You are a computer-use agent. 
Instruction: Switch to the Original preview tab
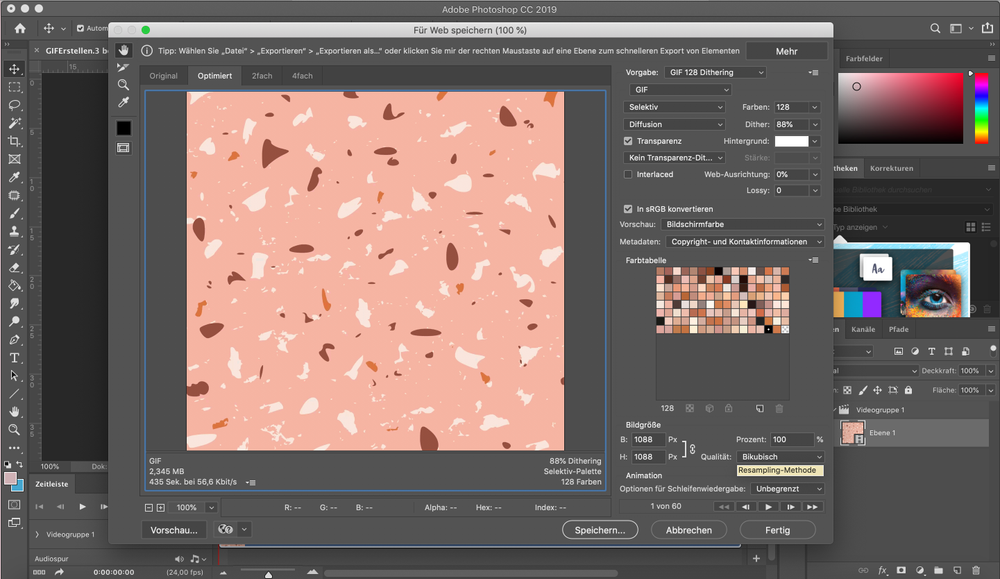(x=163, y=75)
